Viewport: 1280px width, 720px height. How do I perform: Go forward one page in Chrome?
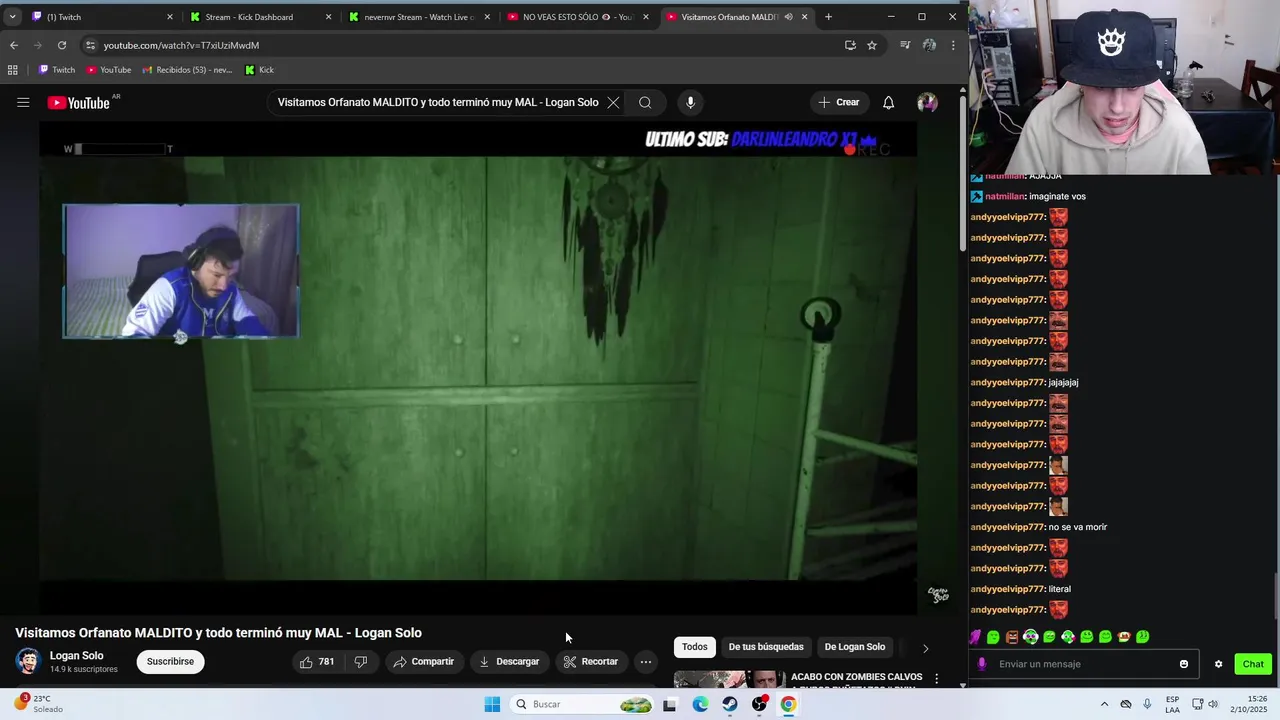(x=38, y=45)
